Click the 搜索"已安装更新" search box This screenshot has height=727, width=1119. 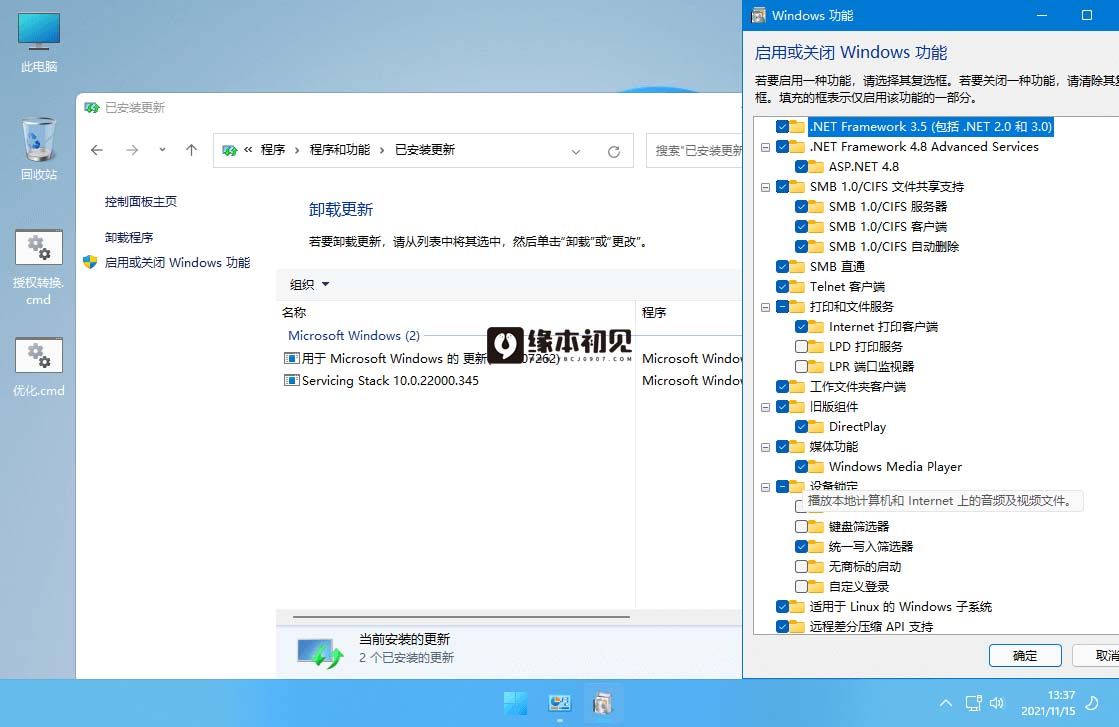694,151
